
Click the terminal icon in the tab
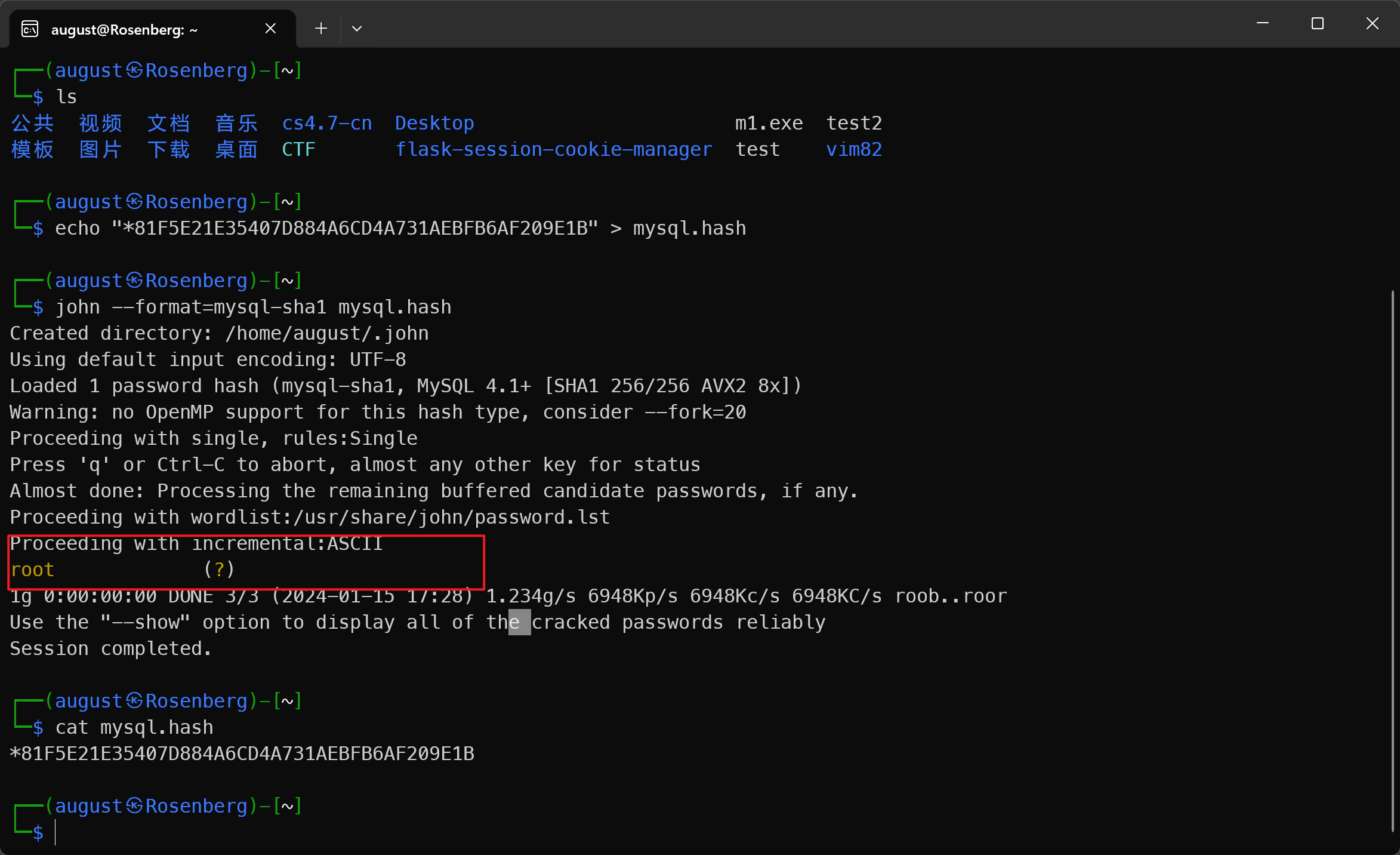point(30,29)
